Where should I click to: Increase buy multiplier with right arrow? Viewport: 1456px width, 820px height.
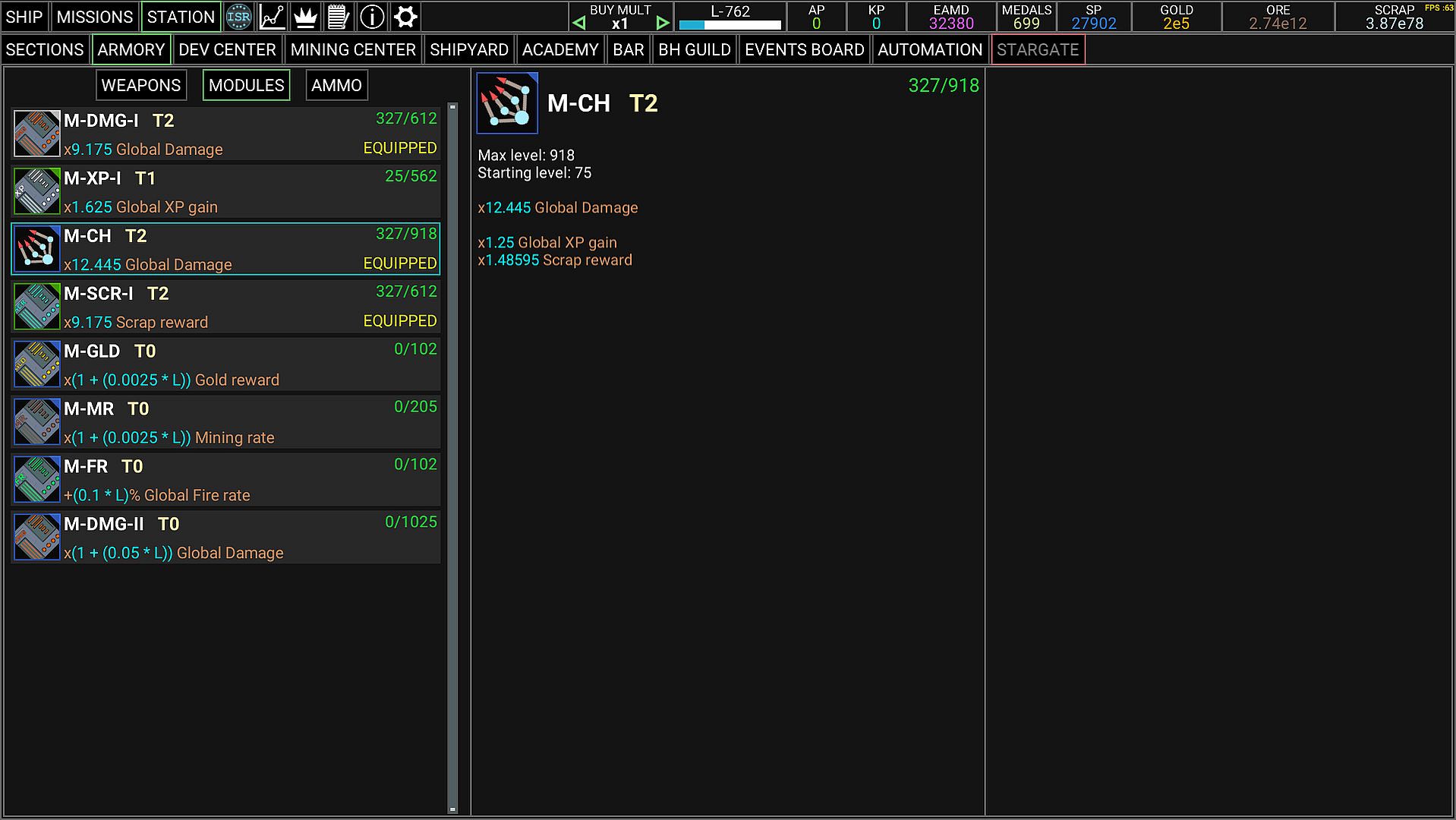pyautogui.click(x=663, y=24)
